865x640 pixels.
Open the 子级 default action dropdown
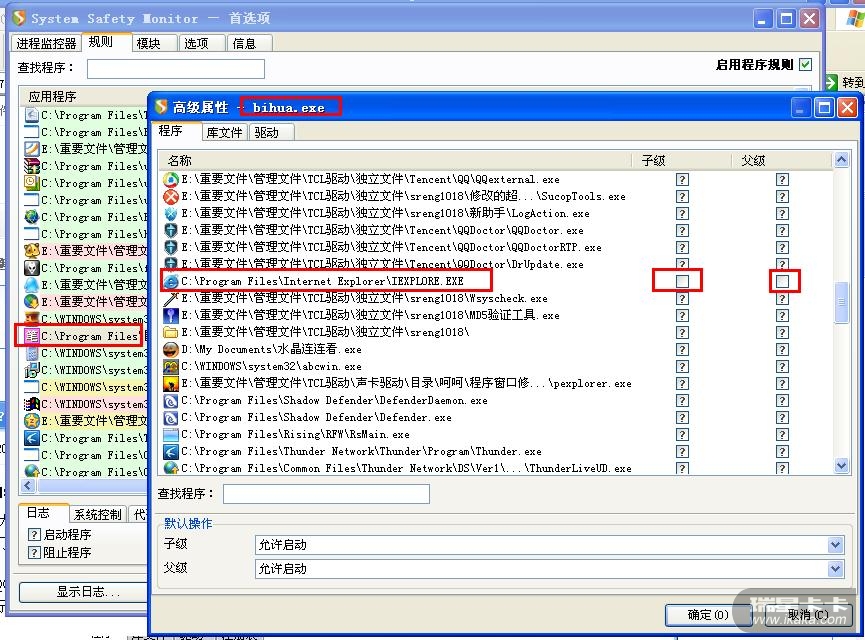click(x=835, y=545)
